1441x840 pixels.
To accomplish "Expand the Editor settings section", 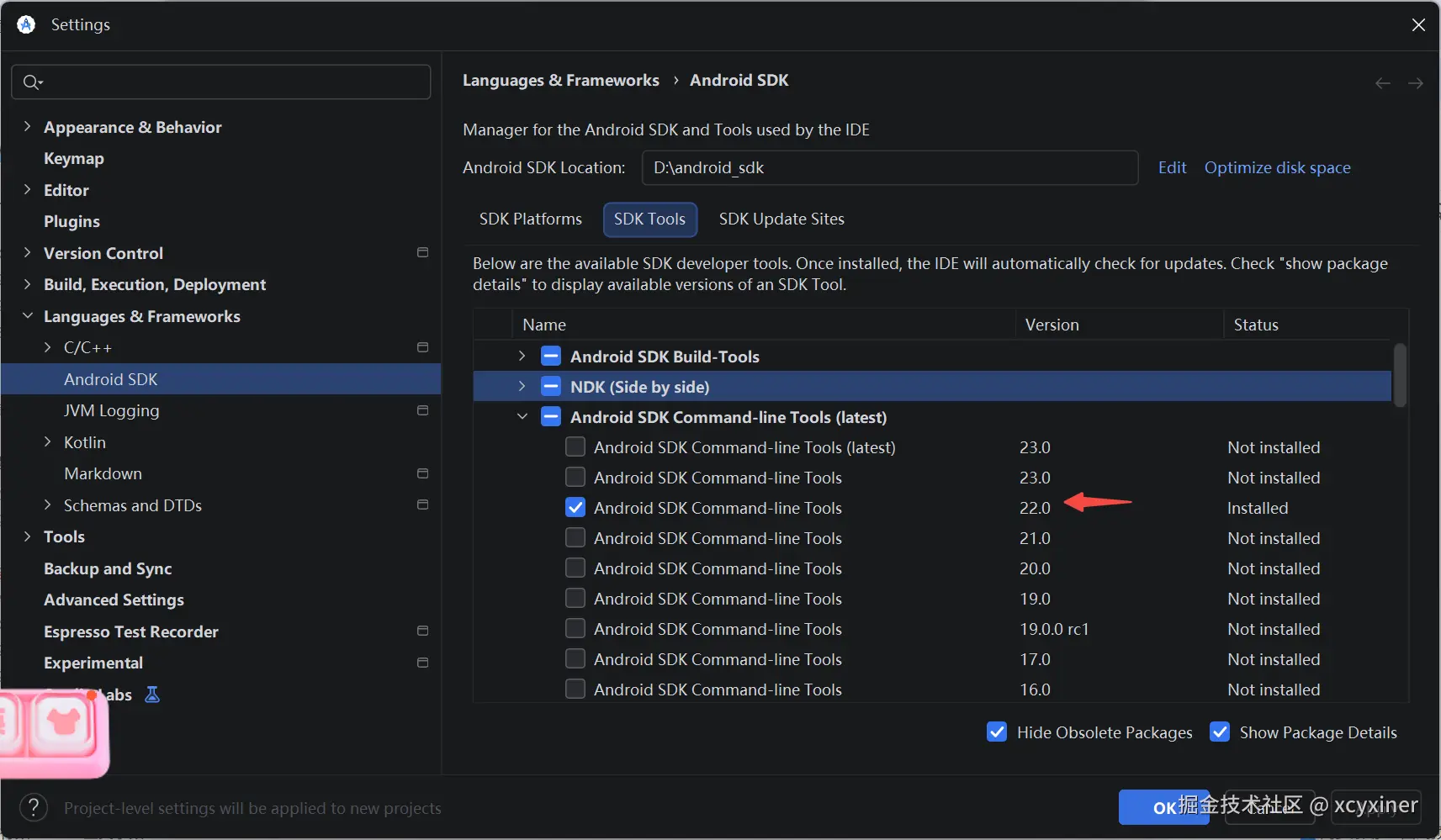I will pos(27,189).
